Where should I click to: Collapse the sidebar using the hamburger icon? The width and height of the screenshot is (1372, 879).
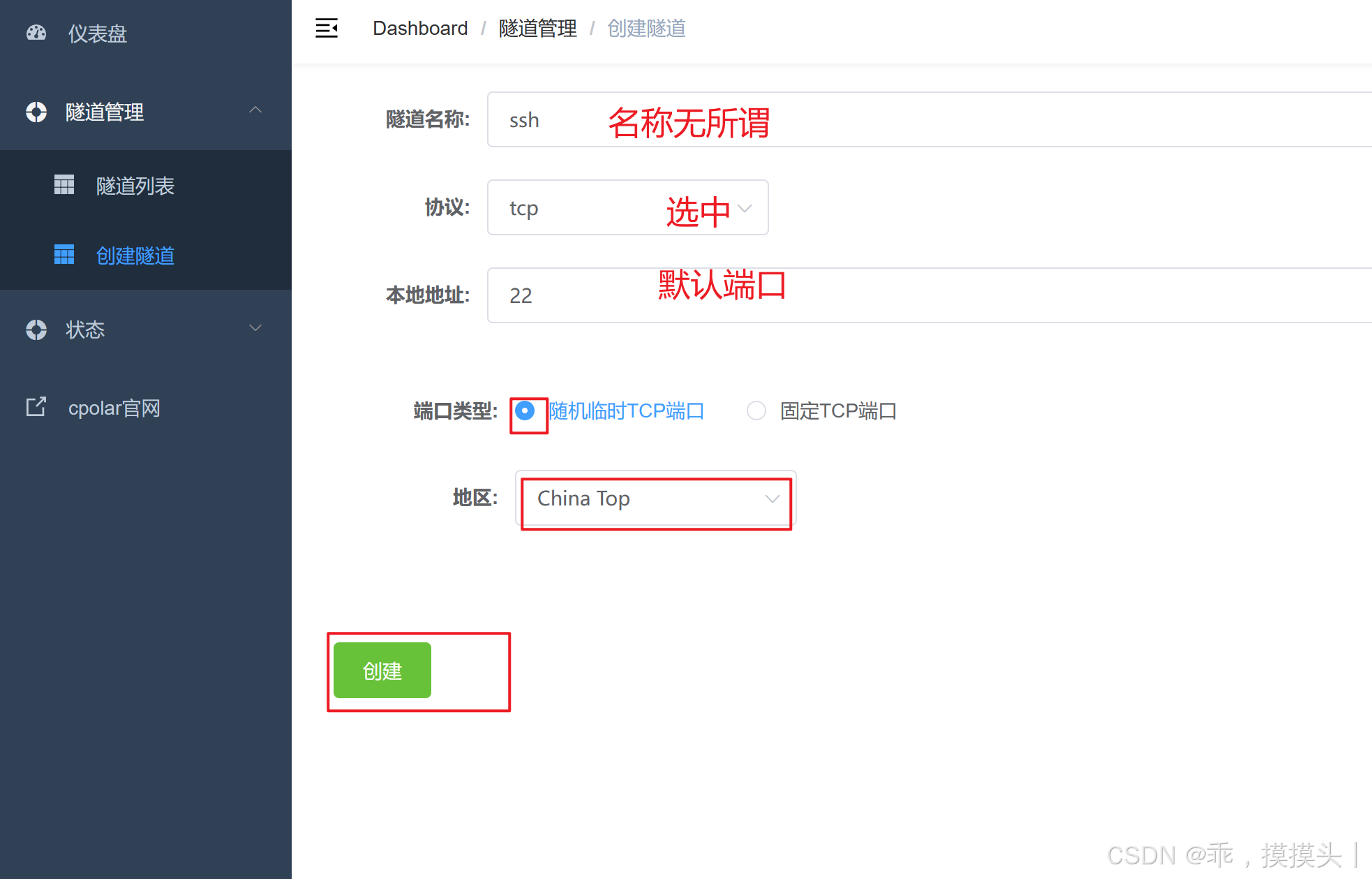[x=327, y=28]
